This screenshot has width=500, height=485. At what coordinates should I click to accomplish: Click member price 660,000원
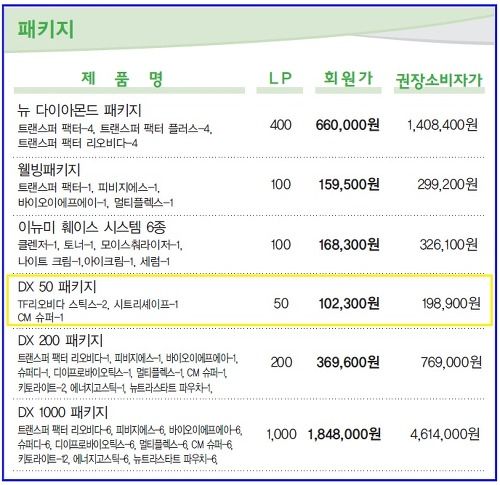coord(347,125)
